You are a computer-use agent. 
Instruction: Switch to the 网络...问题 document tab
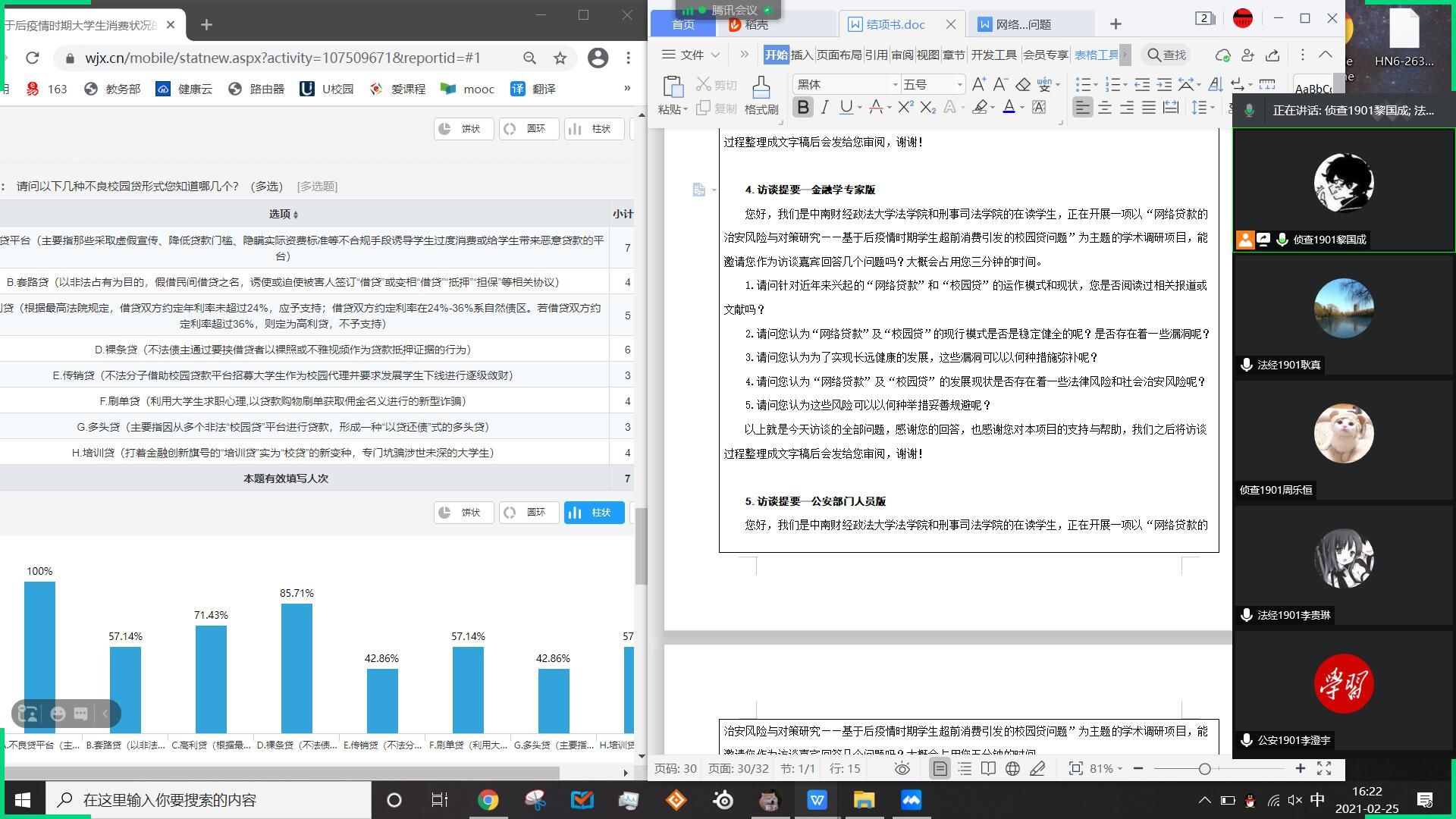(x=1022, y=24)
